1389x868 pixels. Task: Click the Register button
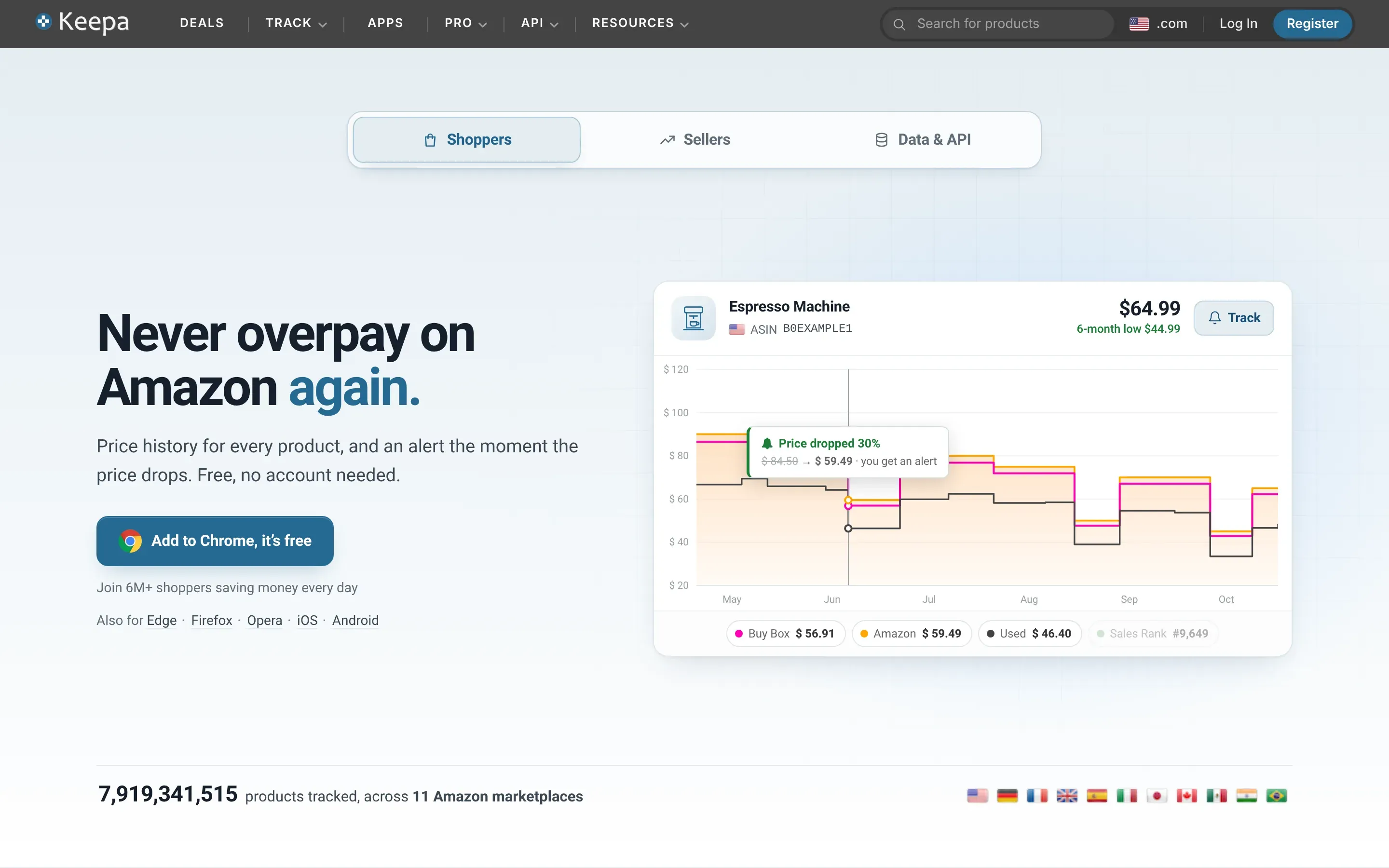coord(1312,24)
